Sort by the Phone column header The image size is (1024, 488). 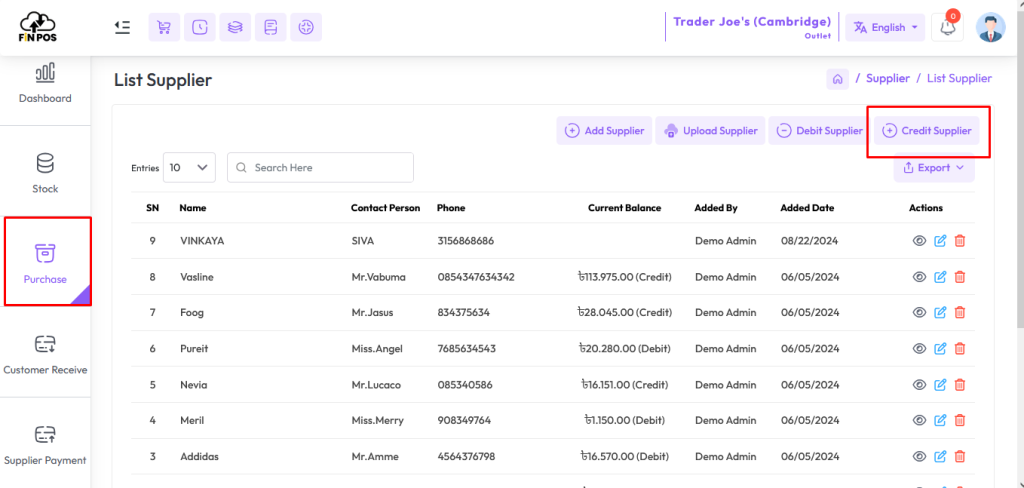tap(451, 208)
